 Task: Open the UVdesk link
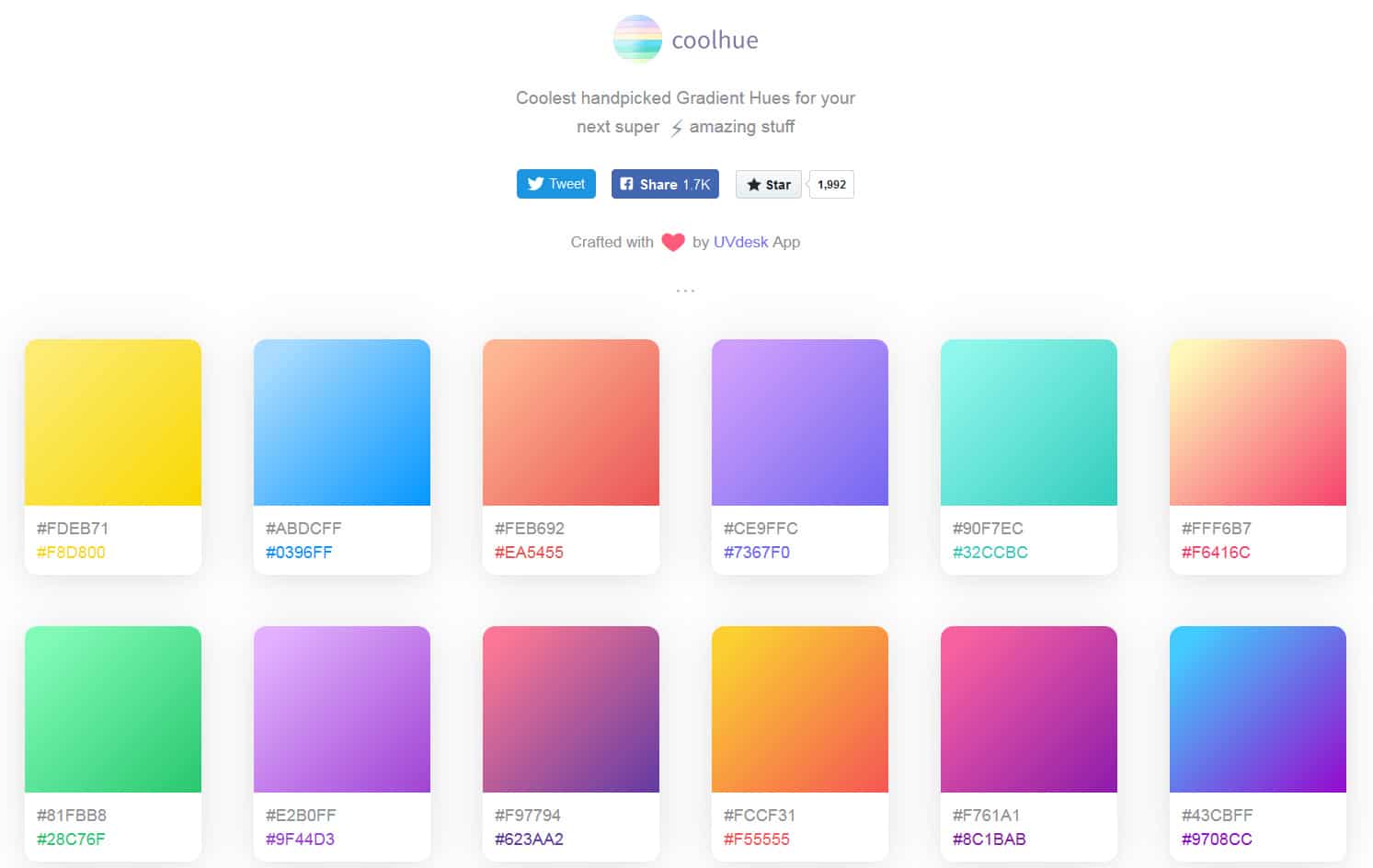(740, 242)
